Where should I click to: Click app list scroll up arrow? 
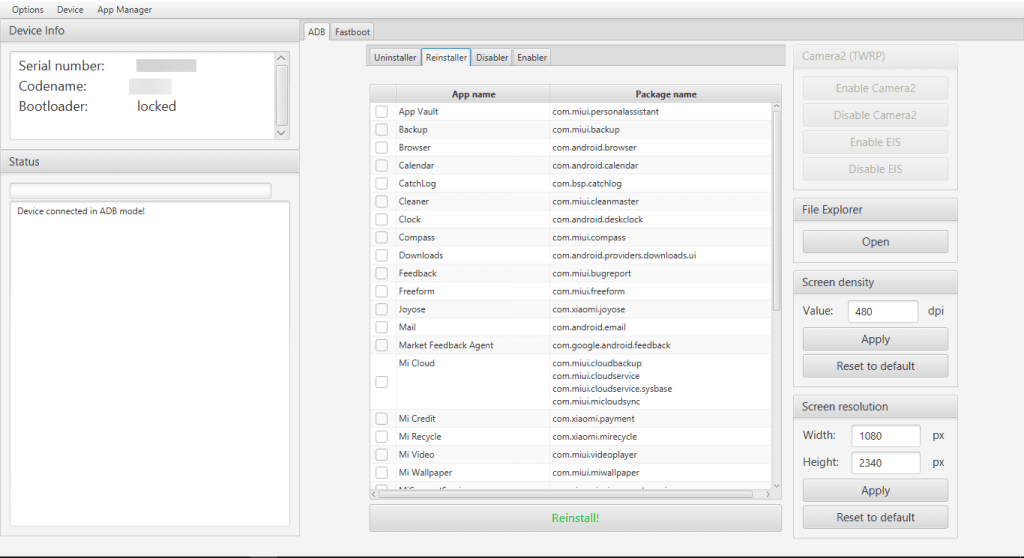pyautogui.click(x=776, y=106)
